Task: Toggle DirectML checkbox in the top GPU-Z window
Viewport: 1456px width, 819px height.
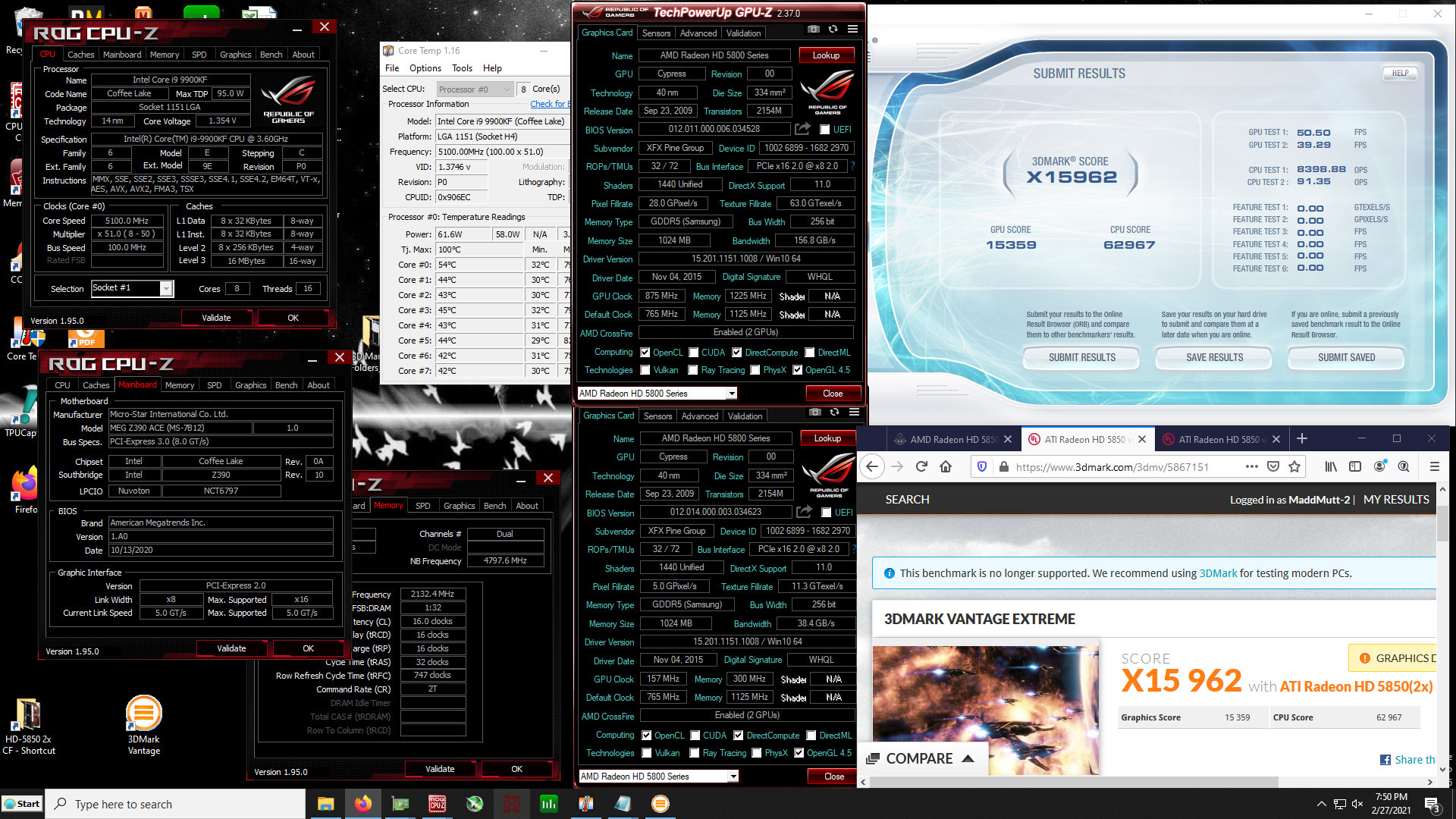Action: pos(810,353)
